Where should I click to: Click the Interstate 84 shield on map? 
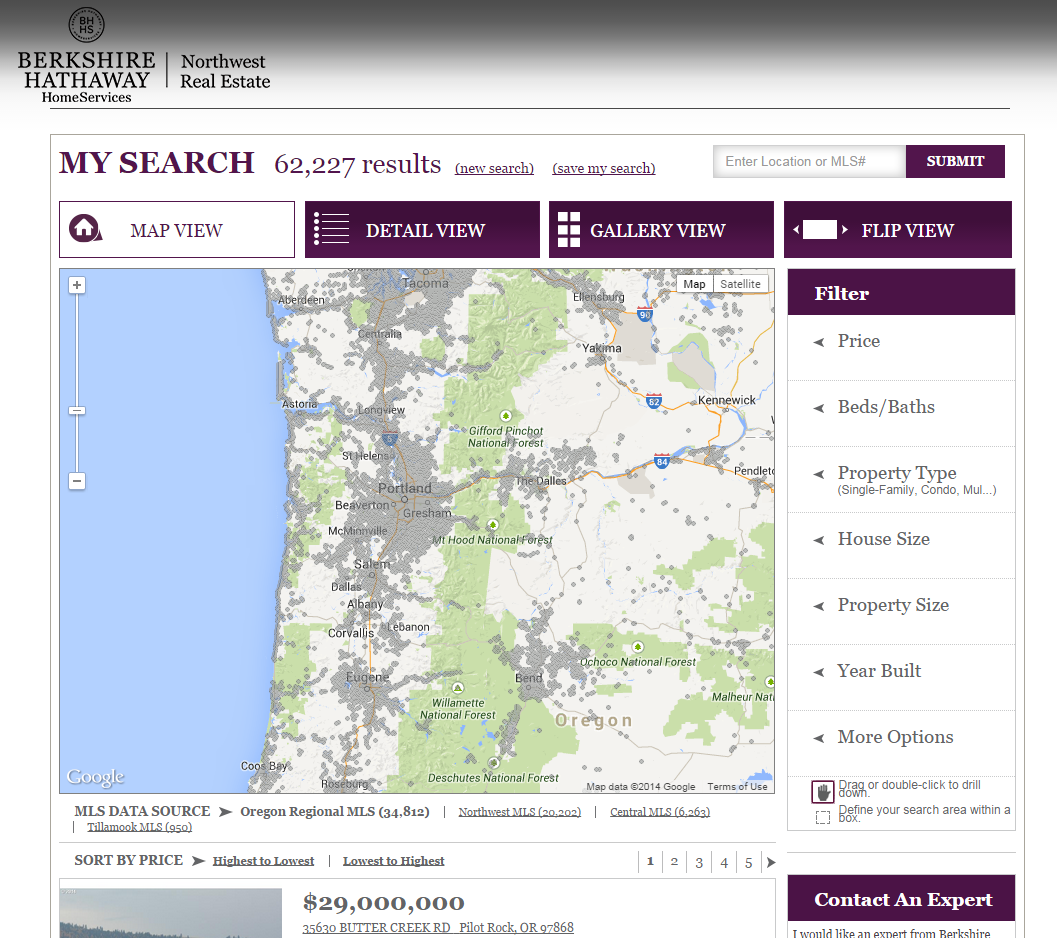tap(662, 461)
